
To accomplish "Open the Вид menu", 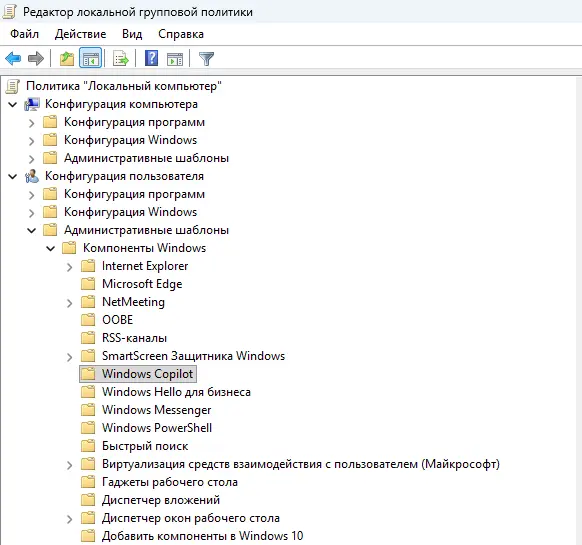I will pyautogui.click(x=132, y=34).
